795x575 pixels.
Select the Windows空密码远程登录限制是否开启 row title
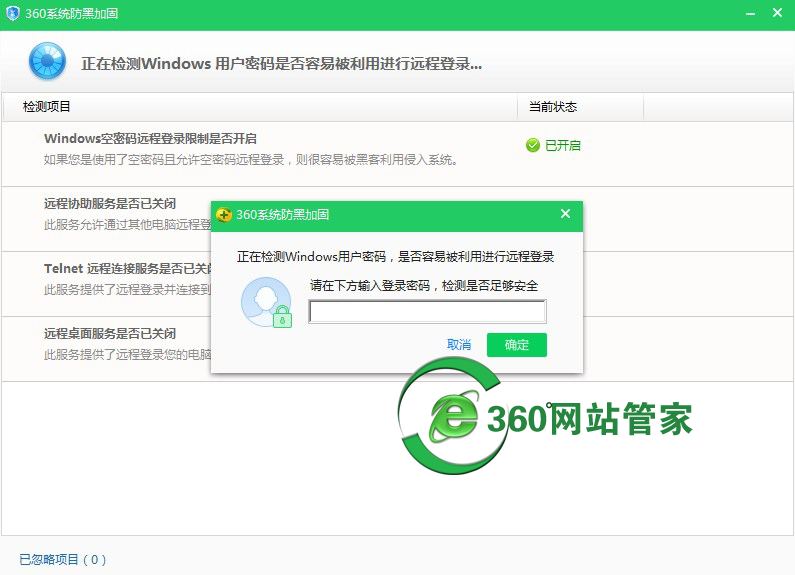tap(150, 139)
